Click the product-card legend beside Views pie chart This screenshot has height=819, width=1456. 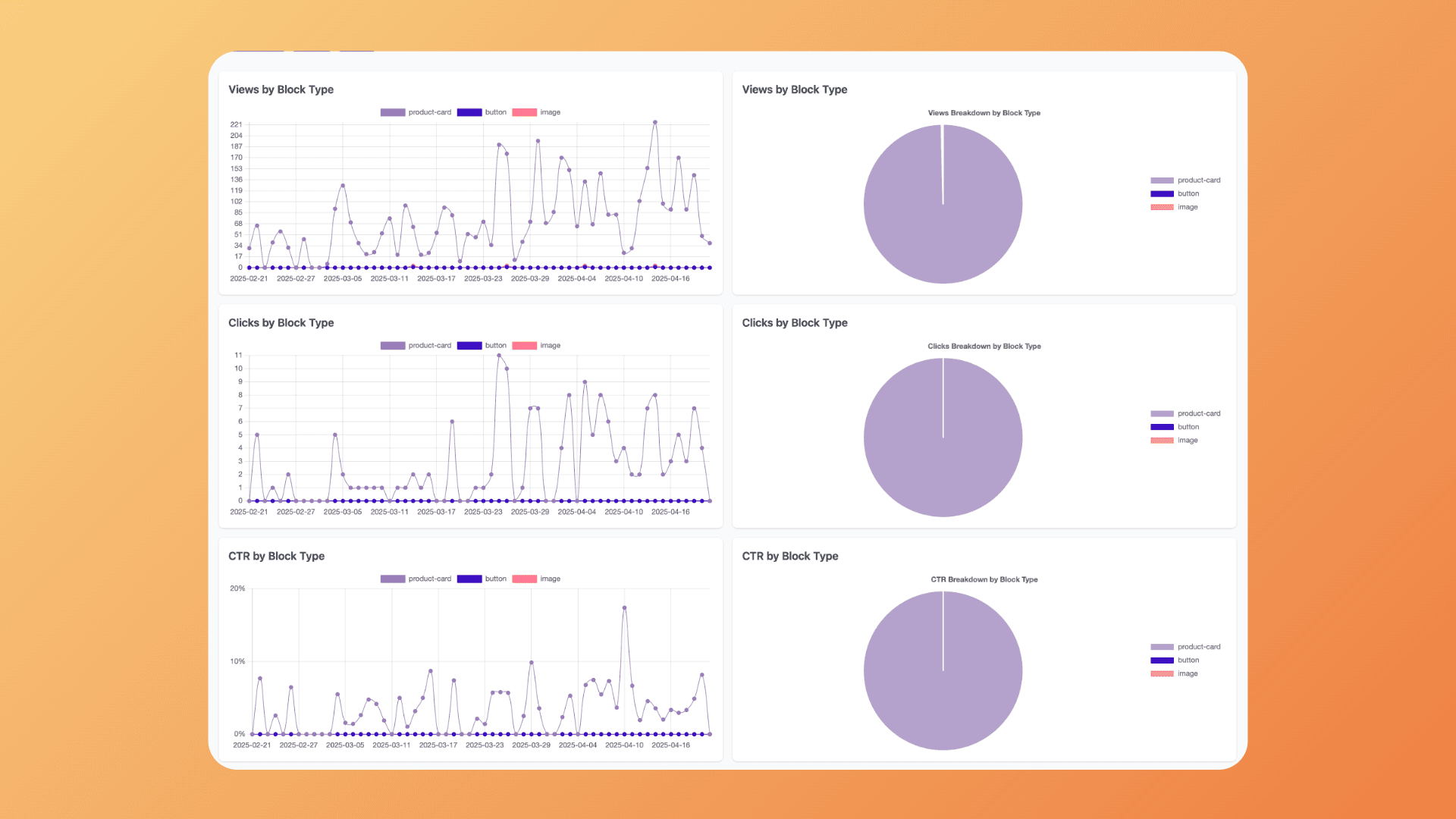click(1187, 180)
